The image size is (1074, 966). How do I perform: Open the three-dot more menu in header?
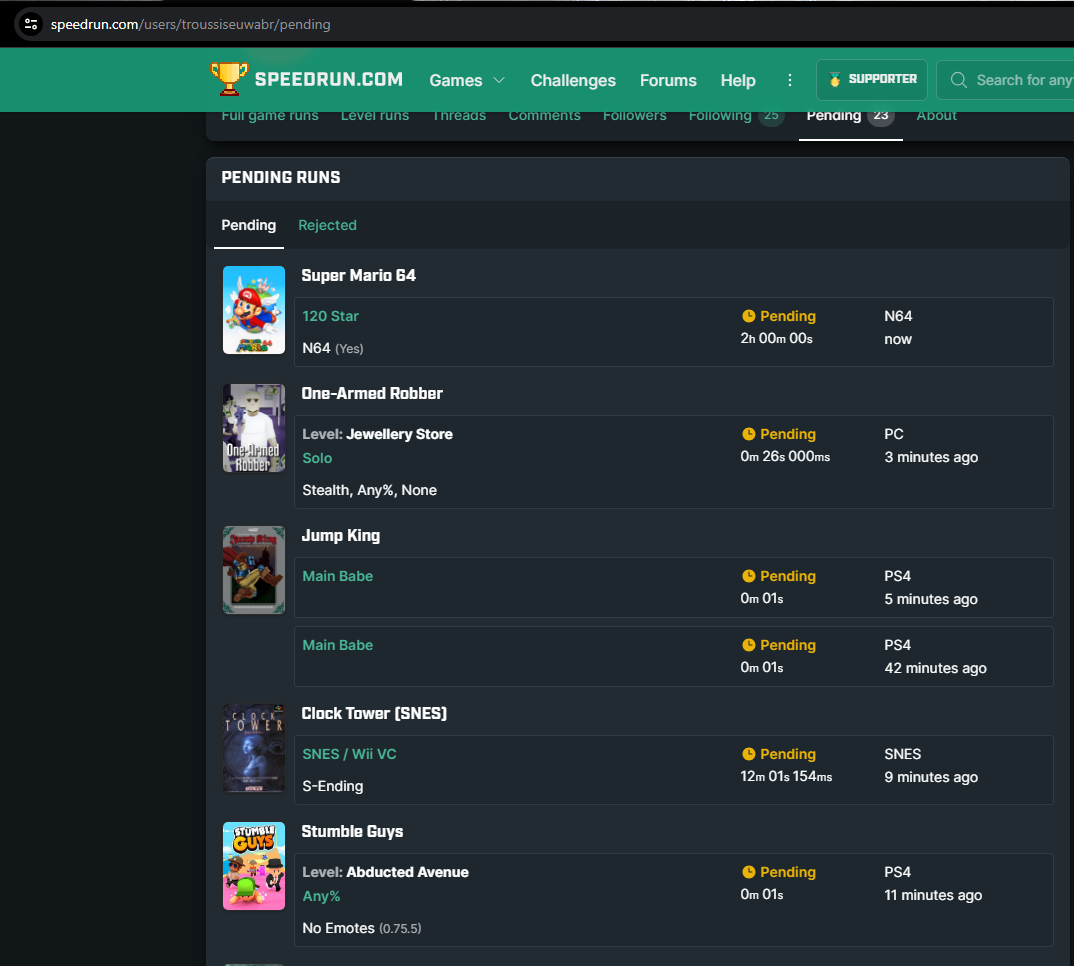point(790,80)
